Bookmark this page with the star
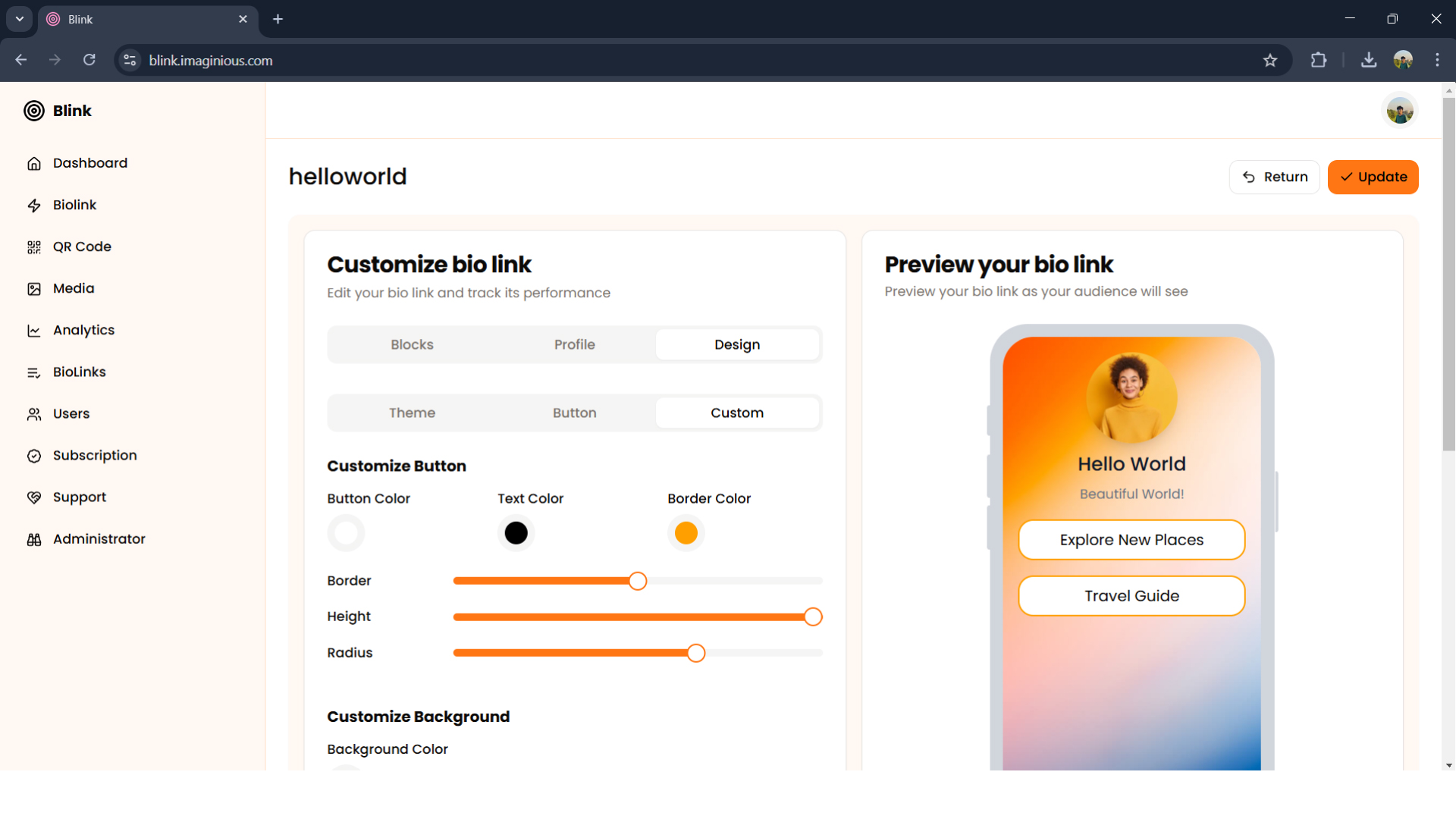This screenshot has height=819, width=1456. click(1271, 60)
